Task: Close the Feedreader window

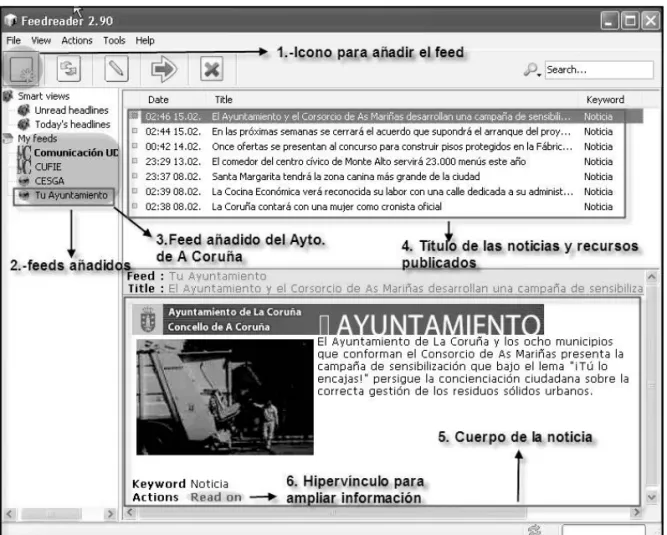Action: [650, 20]
